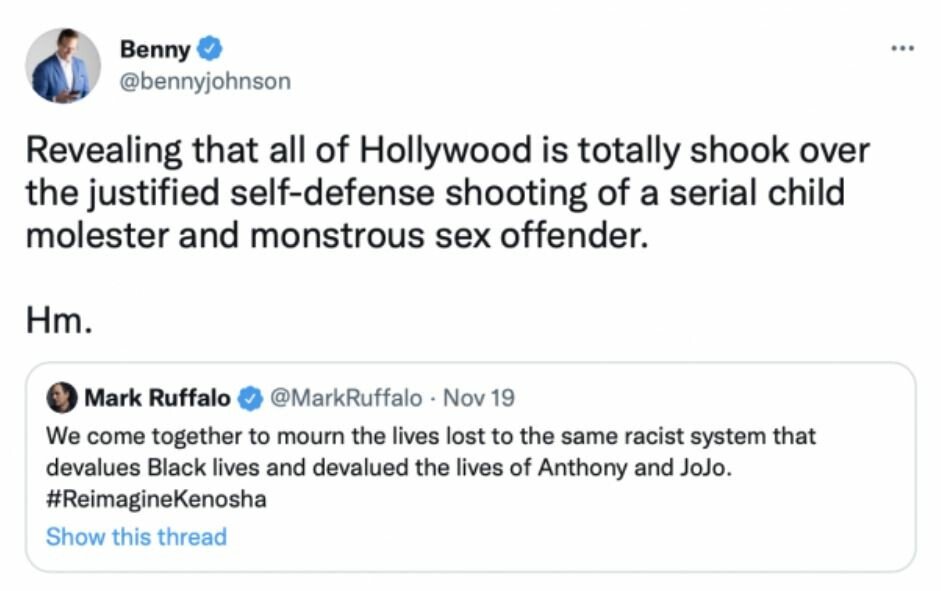Image resolution: width=941 pixels, height=591 pixels.
Task: Click Mark Ruffalo's small avatar
Action: pos(61,398)
